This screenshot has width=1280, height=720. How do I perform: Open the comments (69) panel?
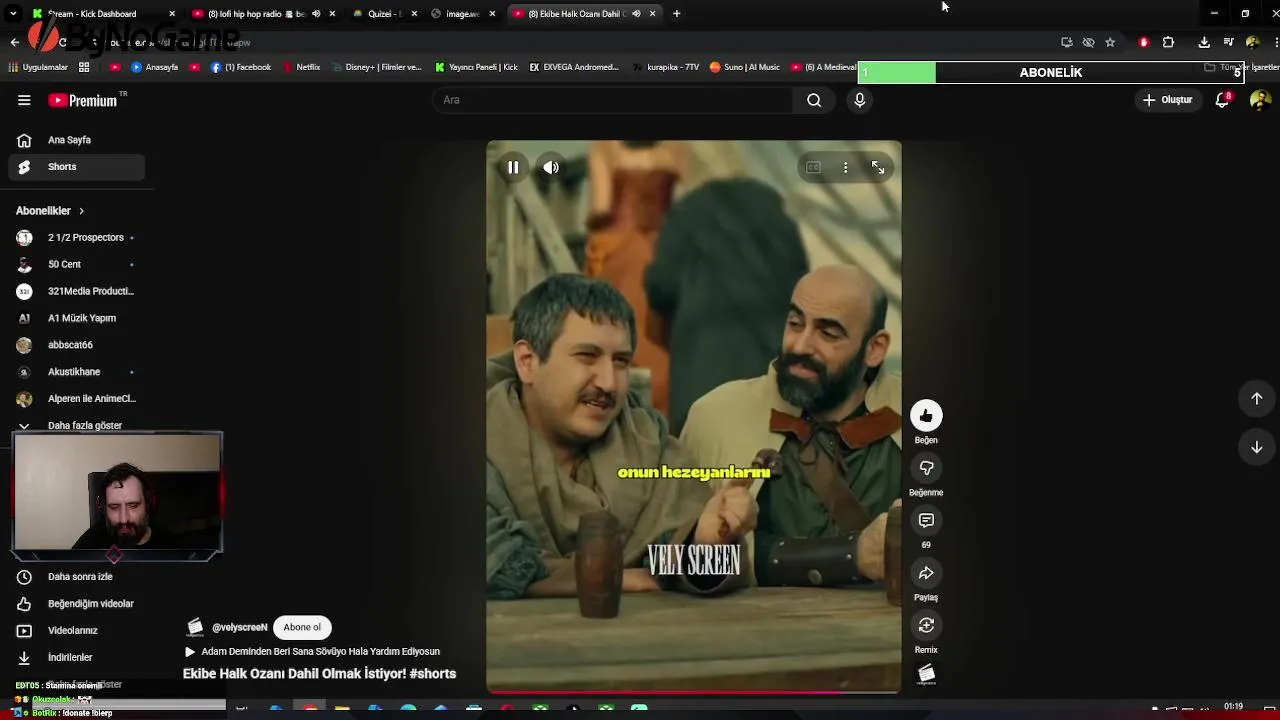(926, 521)
